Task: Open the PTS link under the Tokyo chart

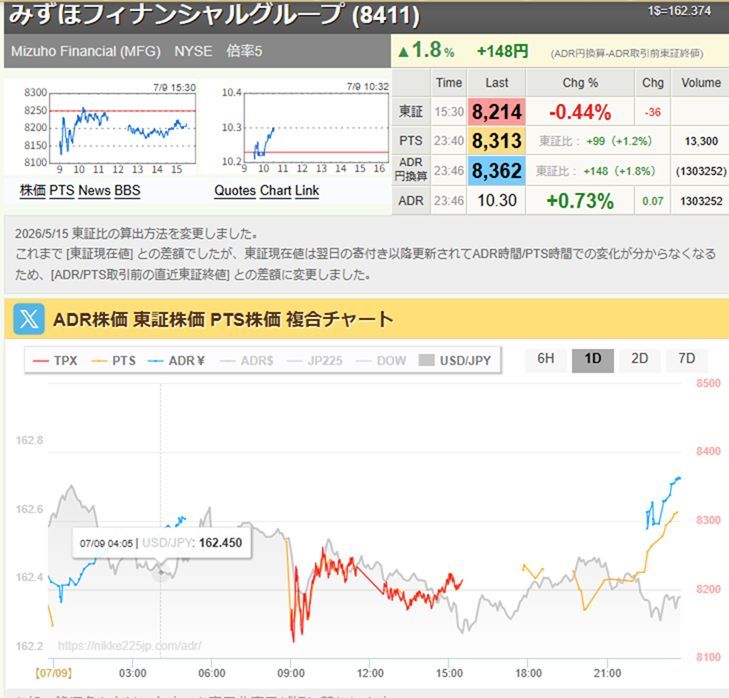Action: [x=61, y=191]
